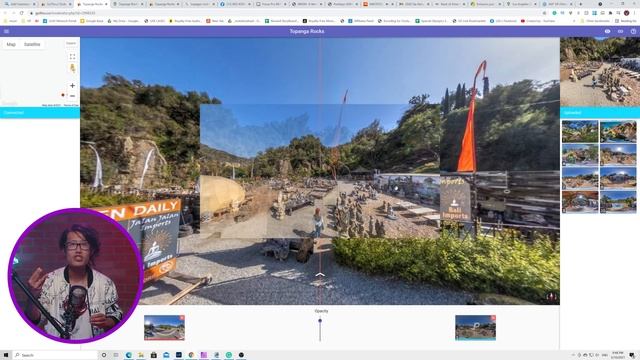This screenshot has width=640, height=360.
Task: Click the Windows taskbar search box
Action: pos(56,355)
